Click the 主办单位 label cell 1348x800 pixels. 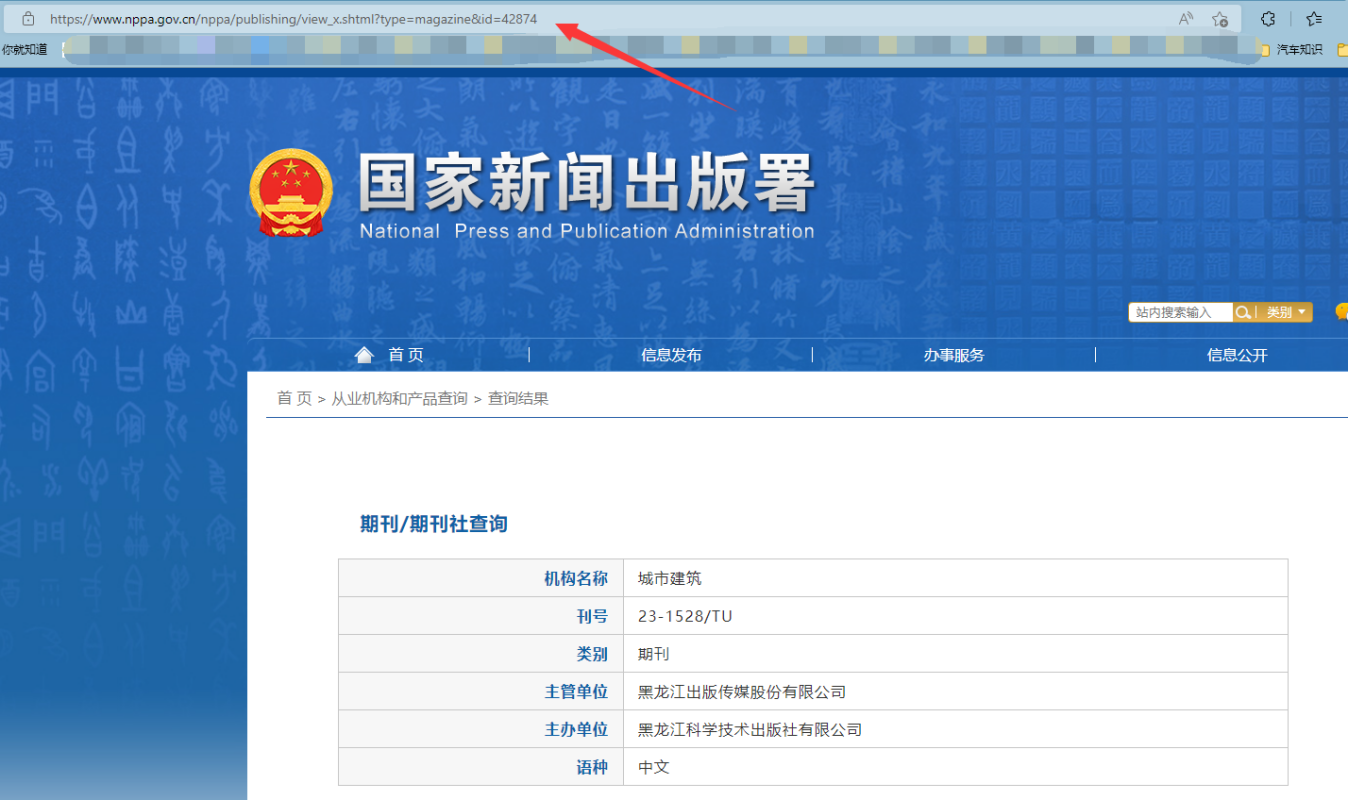[x=481, y=730]
